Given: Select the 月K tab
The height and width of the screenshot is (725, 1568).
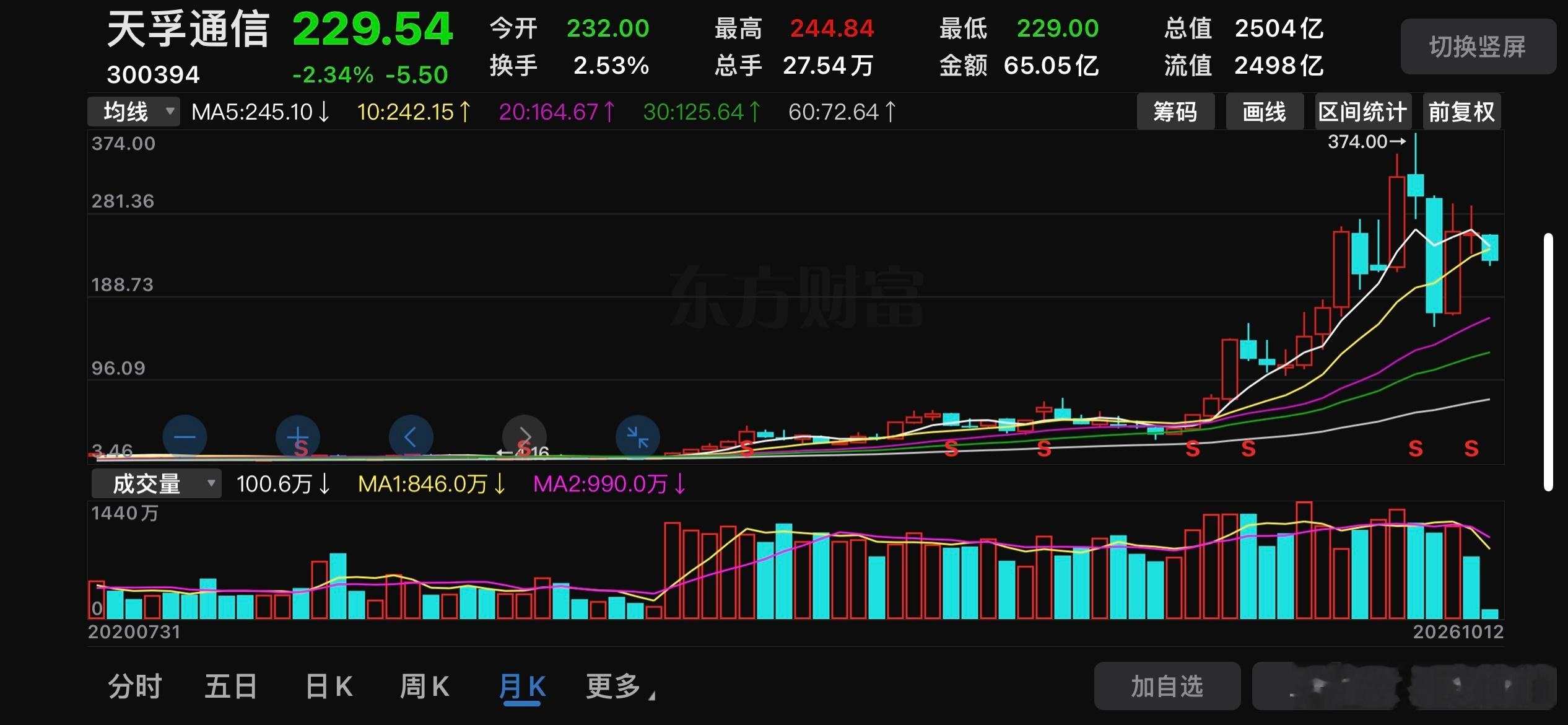Looking at the screenshot, I should pyautogui.click(x=522, y=687).
